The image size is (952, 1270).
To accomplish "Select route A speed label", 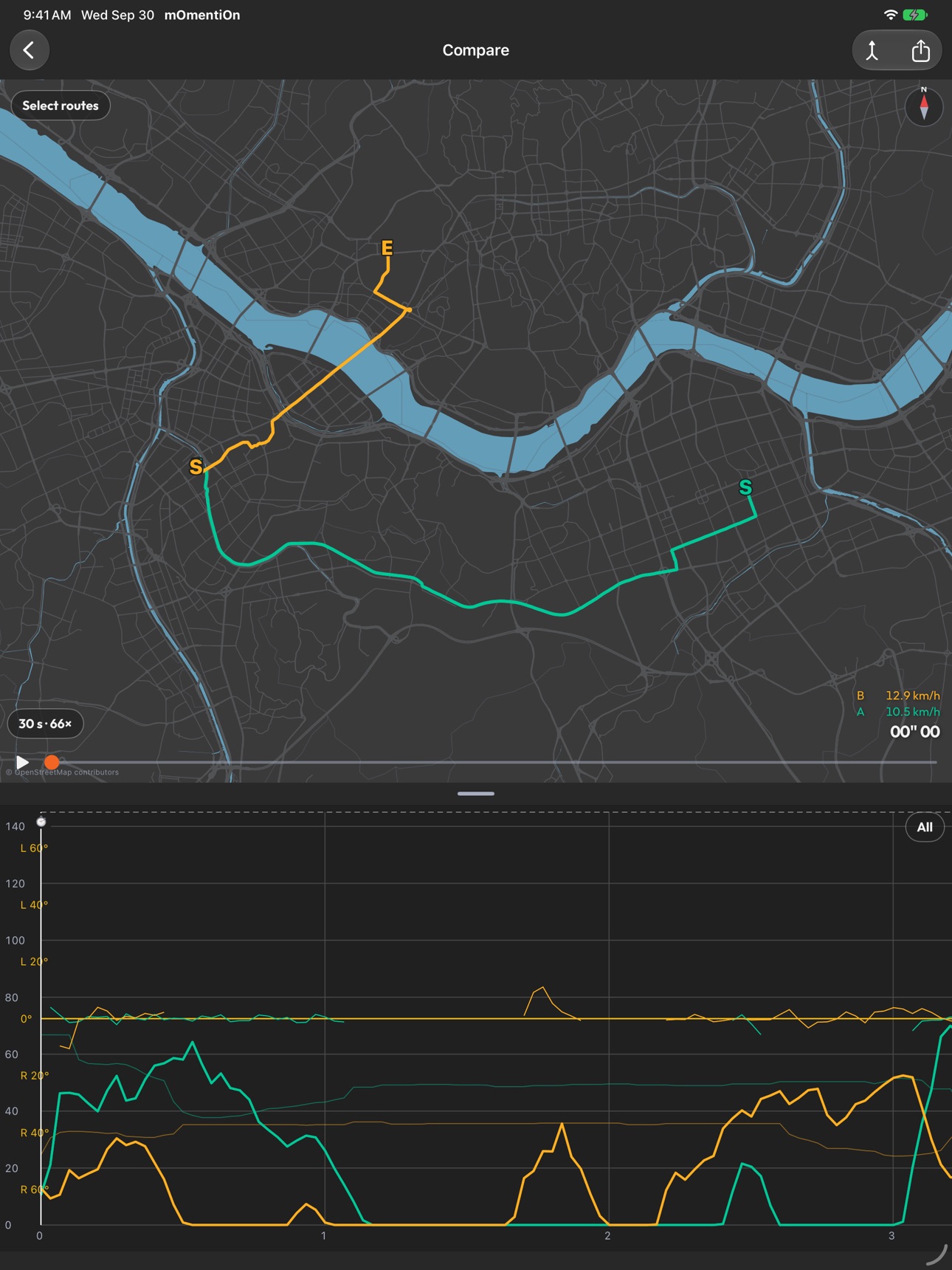I will 898,712.
